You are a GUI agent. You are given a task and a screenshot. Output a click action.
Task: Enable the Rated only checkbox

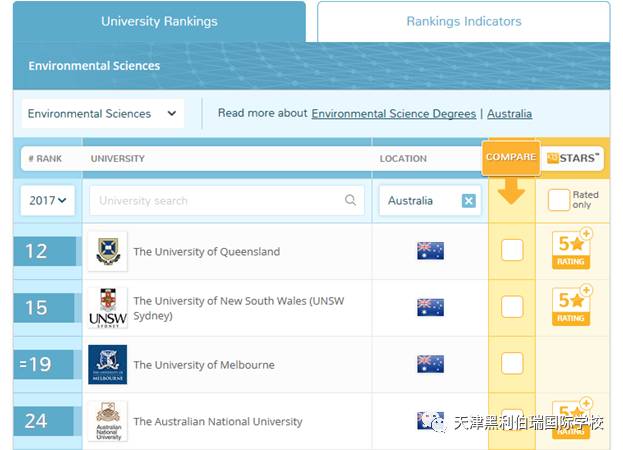point(559,200)
